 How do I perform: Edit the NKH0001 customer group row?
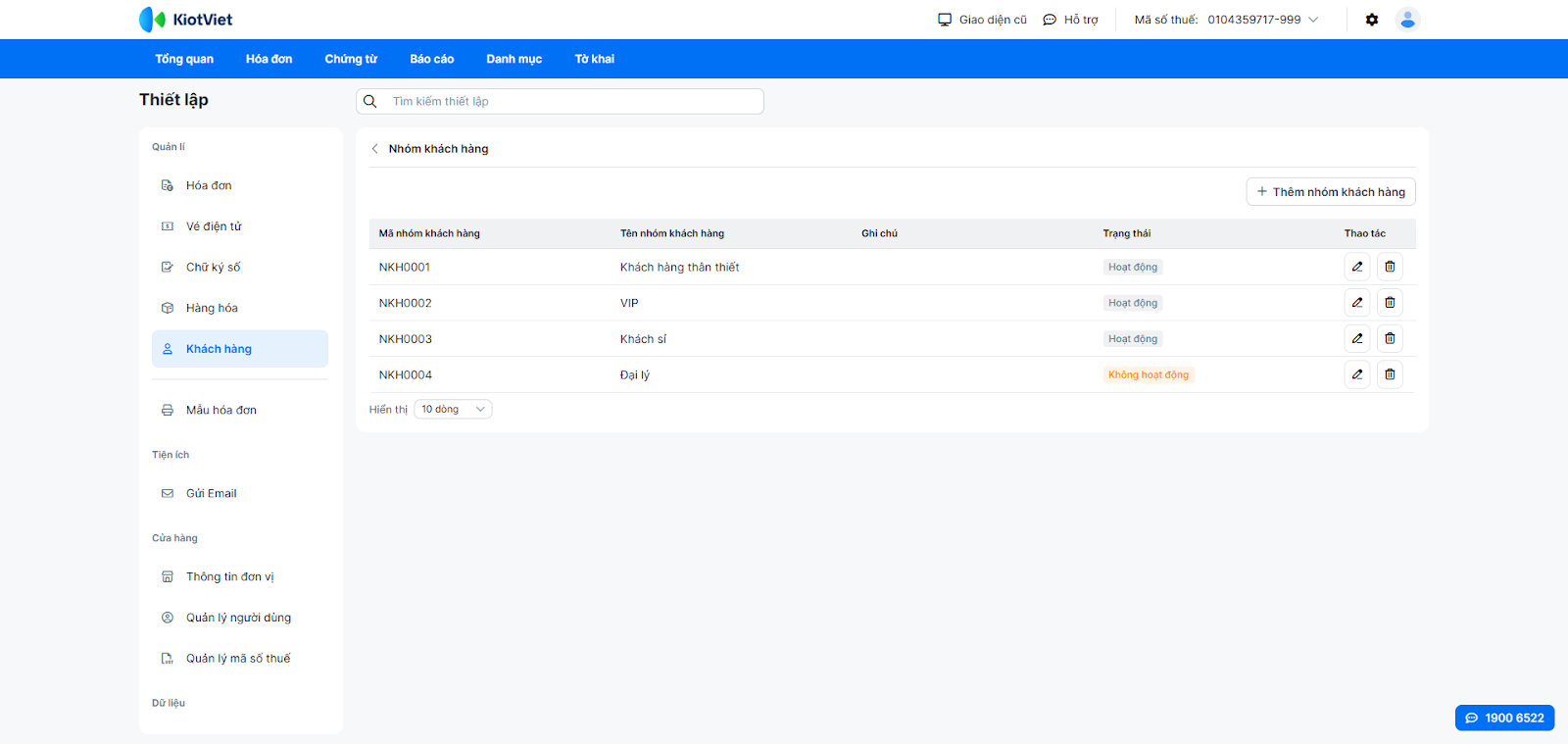point(1356,267)
